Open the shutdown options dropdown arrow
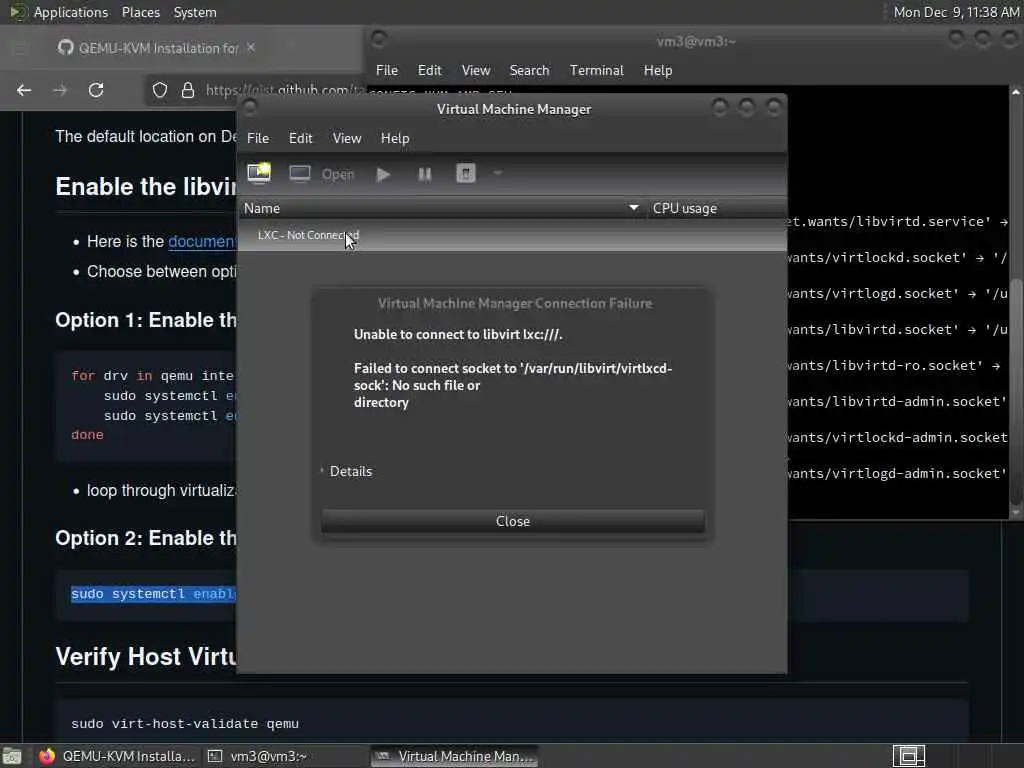The height and width of the screenshot is (768, 1024). [498, 174]
